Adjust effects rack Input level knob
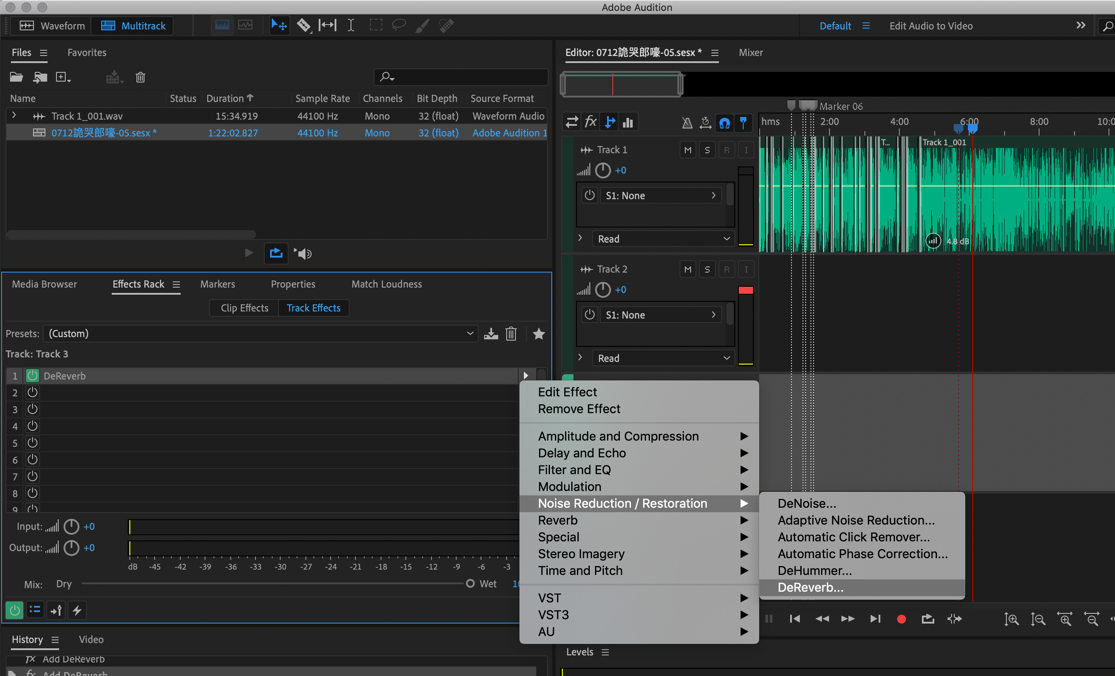The width and height of the screenshot is (1115, 676). click(71, 527)
